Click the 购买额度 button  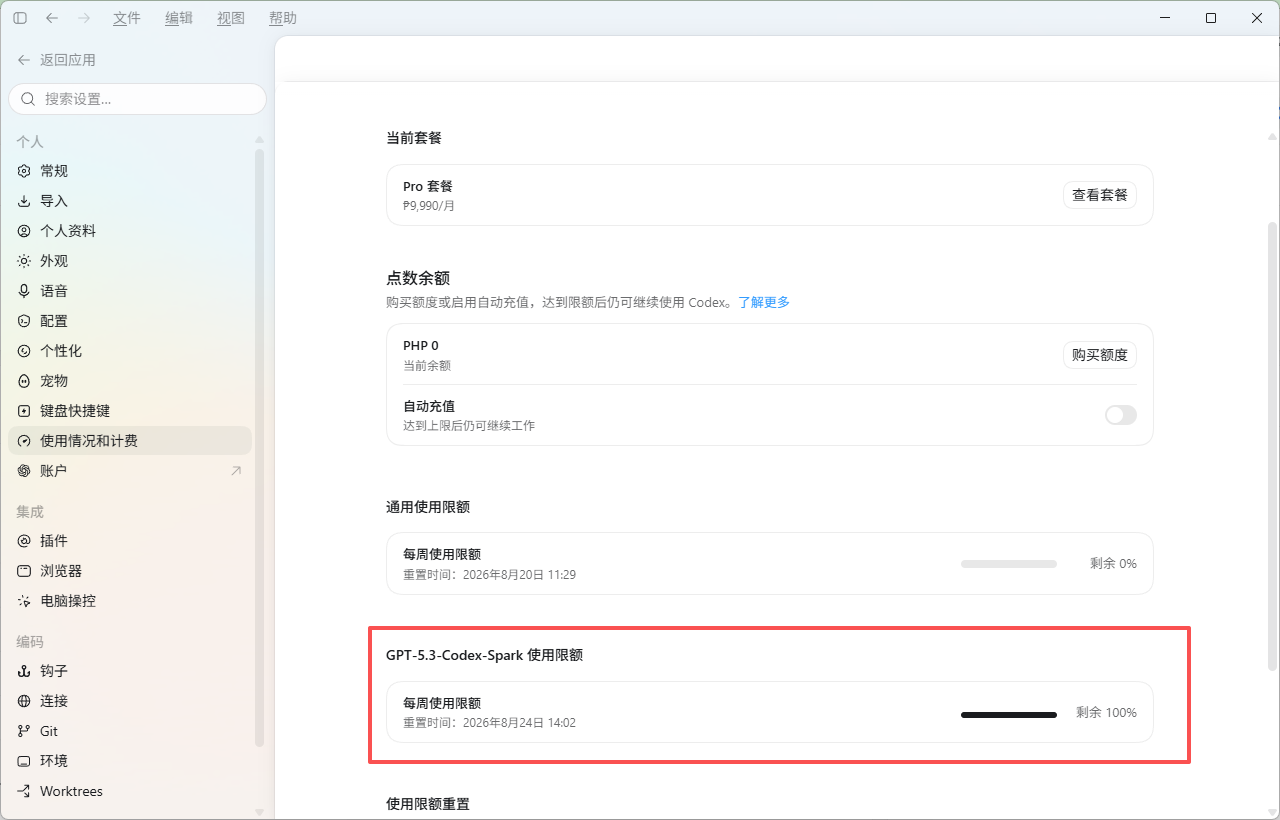pos(1100,355)
